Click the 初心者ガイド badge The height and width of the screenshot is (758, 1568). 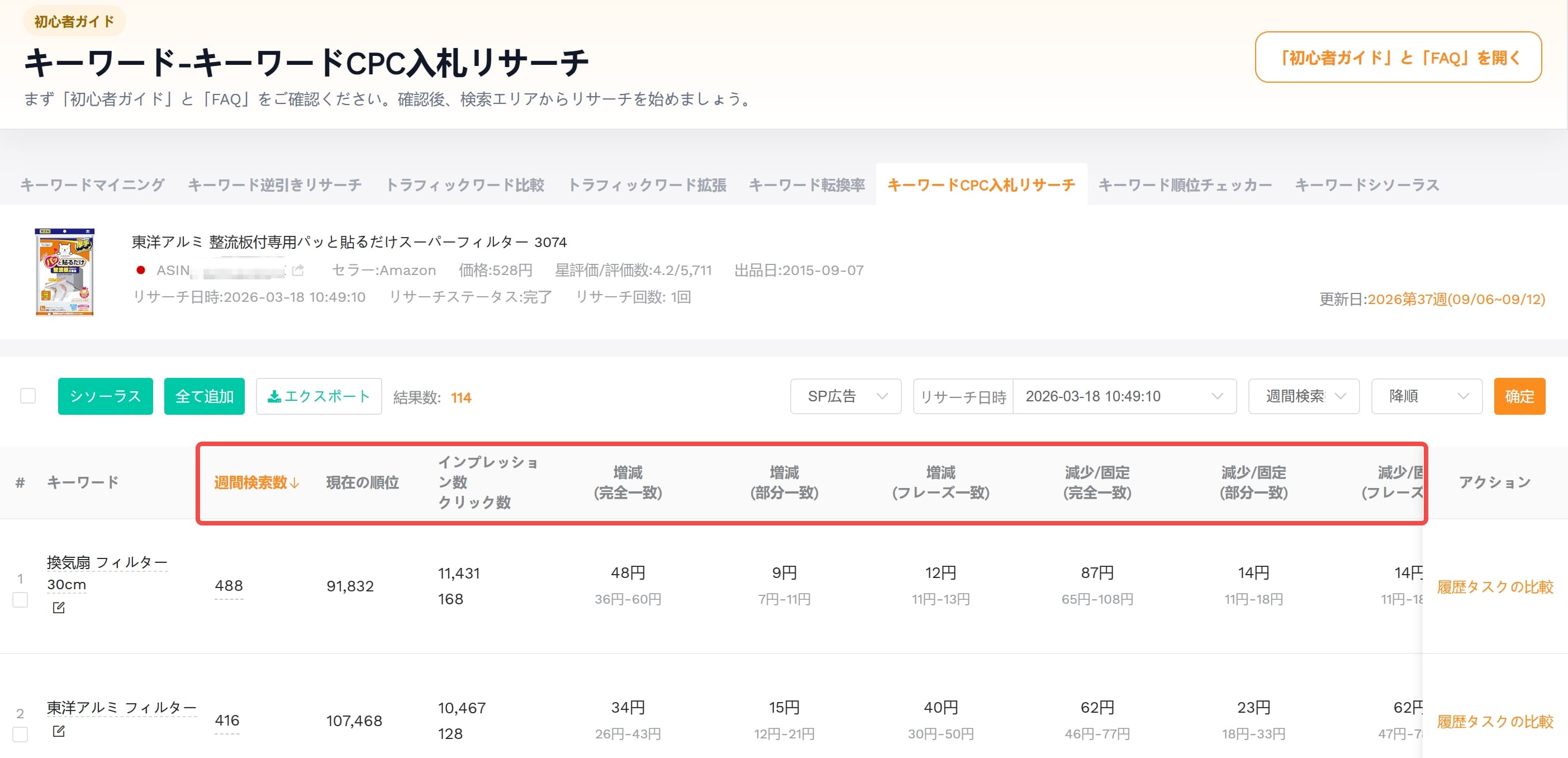(74, 21)
